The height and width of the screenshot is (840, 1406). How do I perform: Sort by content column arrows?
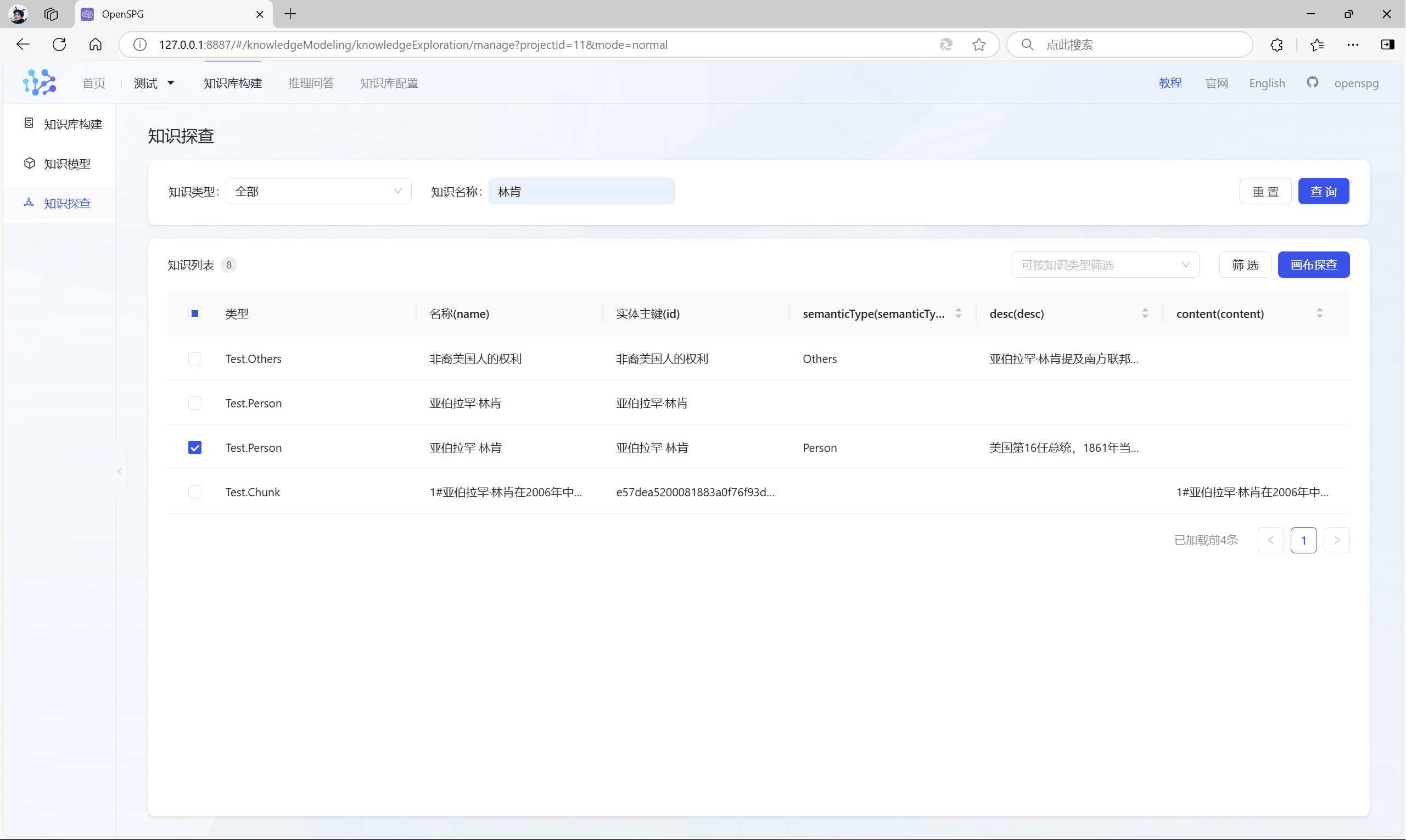1319,313
